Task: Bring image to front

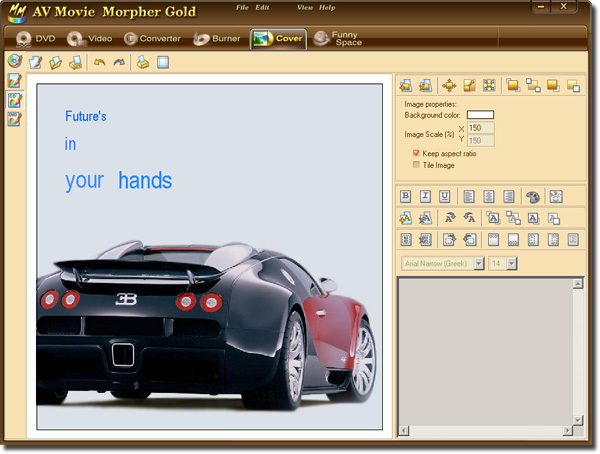Action: click(x=513, y=85)
